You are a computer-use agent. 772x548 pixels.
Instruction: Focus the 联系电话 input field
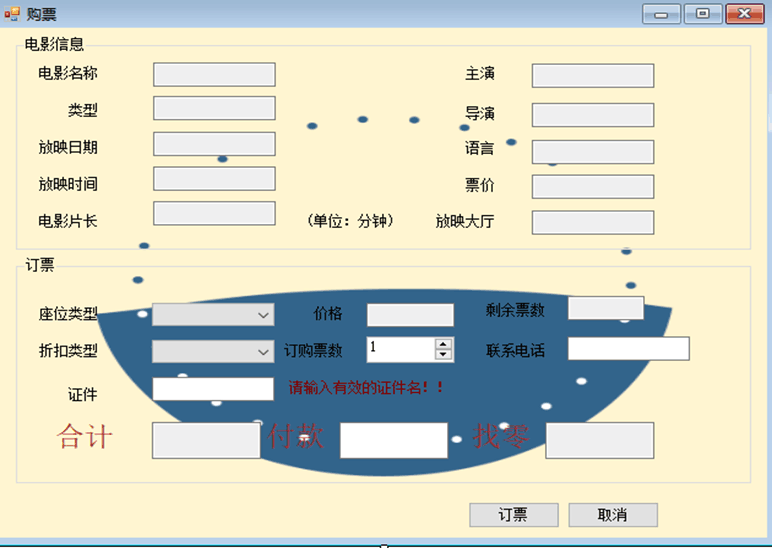click(x=628, y=349)
